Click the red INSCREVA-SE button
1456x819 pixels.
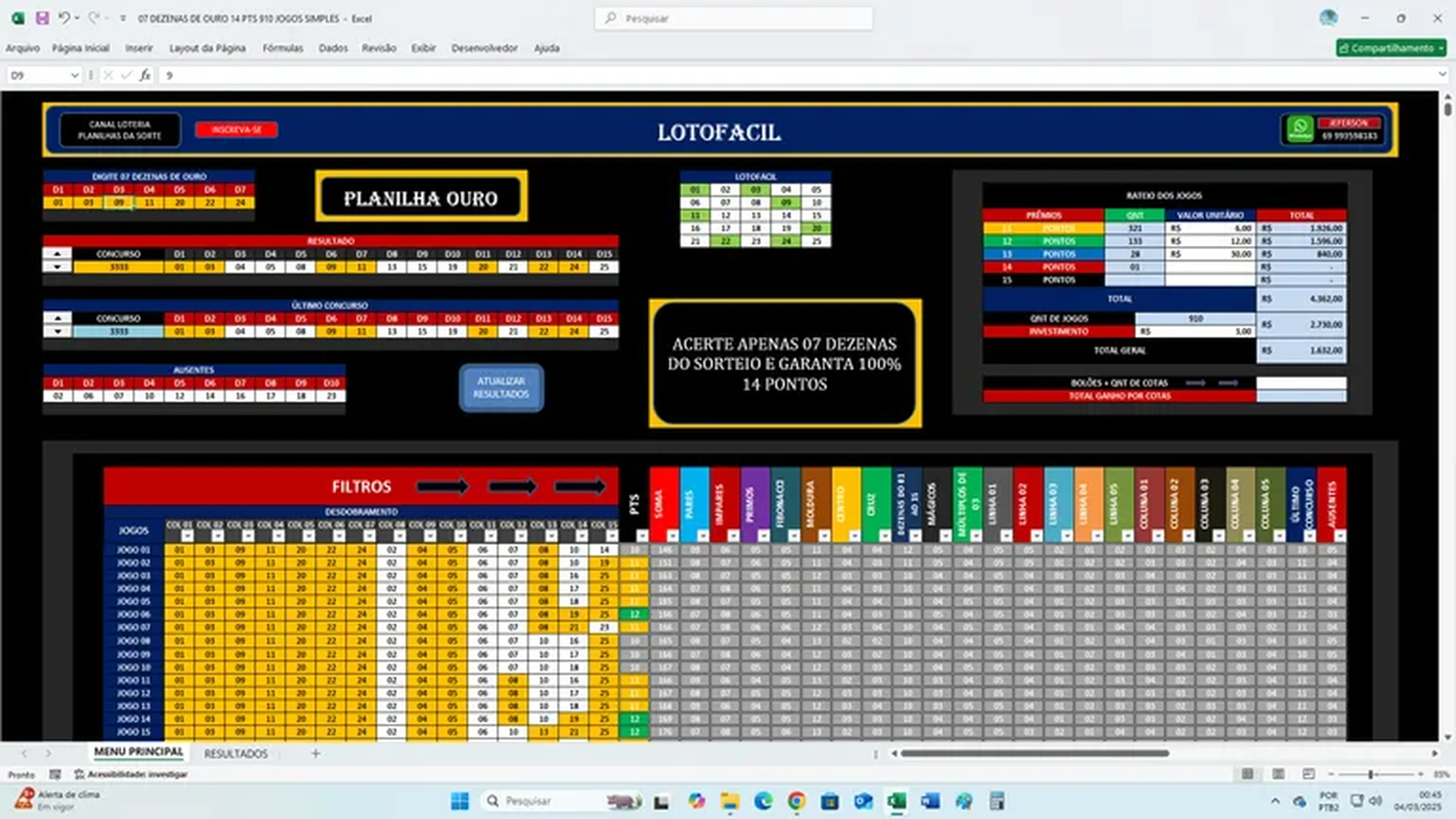[236, 129]
